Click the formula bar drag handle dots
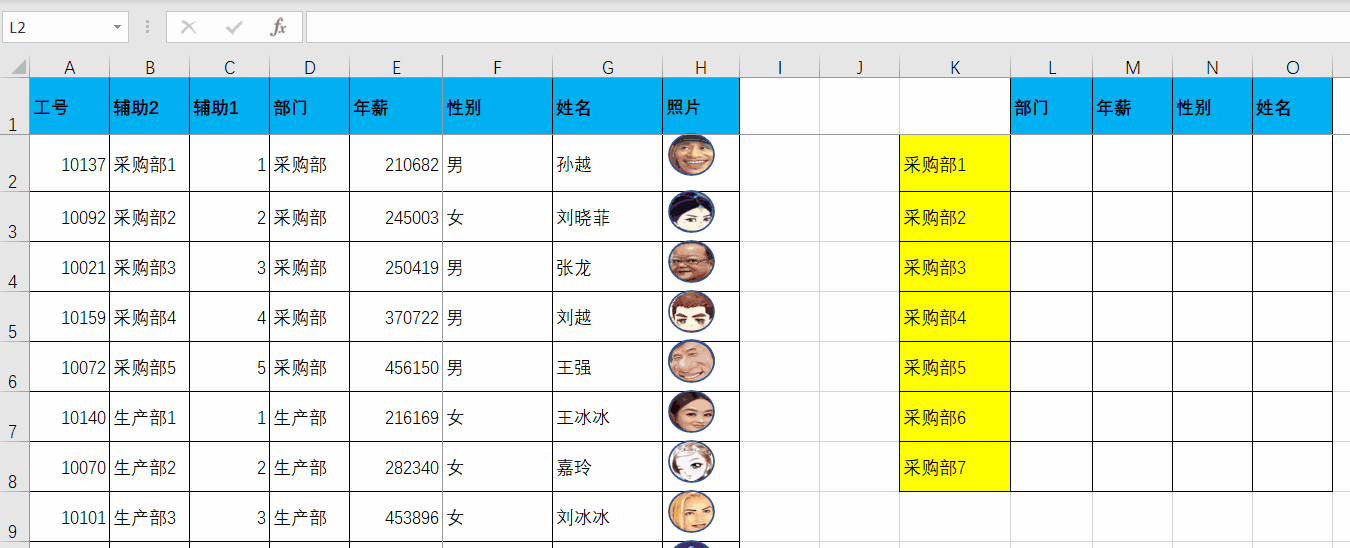This screenshot has height=548, width=1350. click(x=148, y=27)
